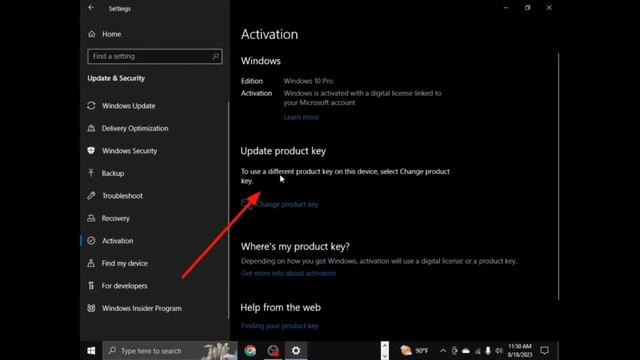Viewport: 640px width, 360px height.
Task: Open the 11:50 AM clock and calendar
Action: click(x=520, y=351)
